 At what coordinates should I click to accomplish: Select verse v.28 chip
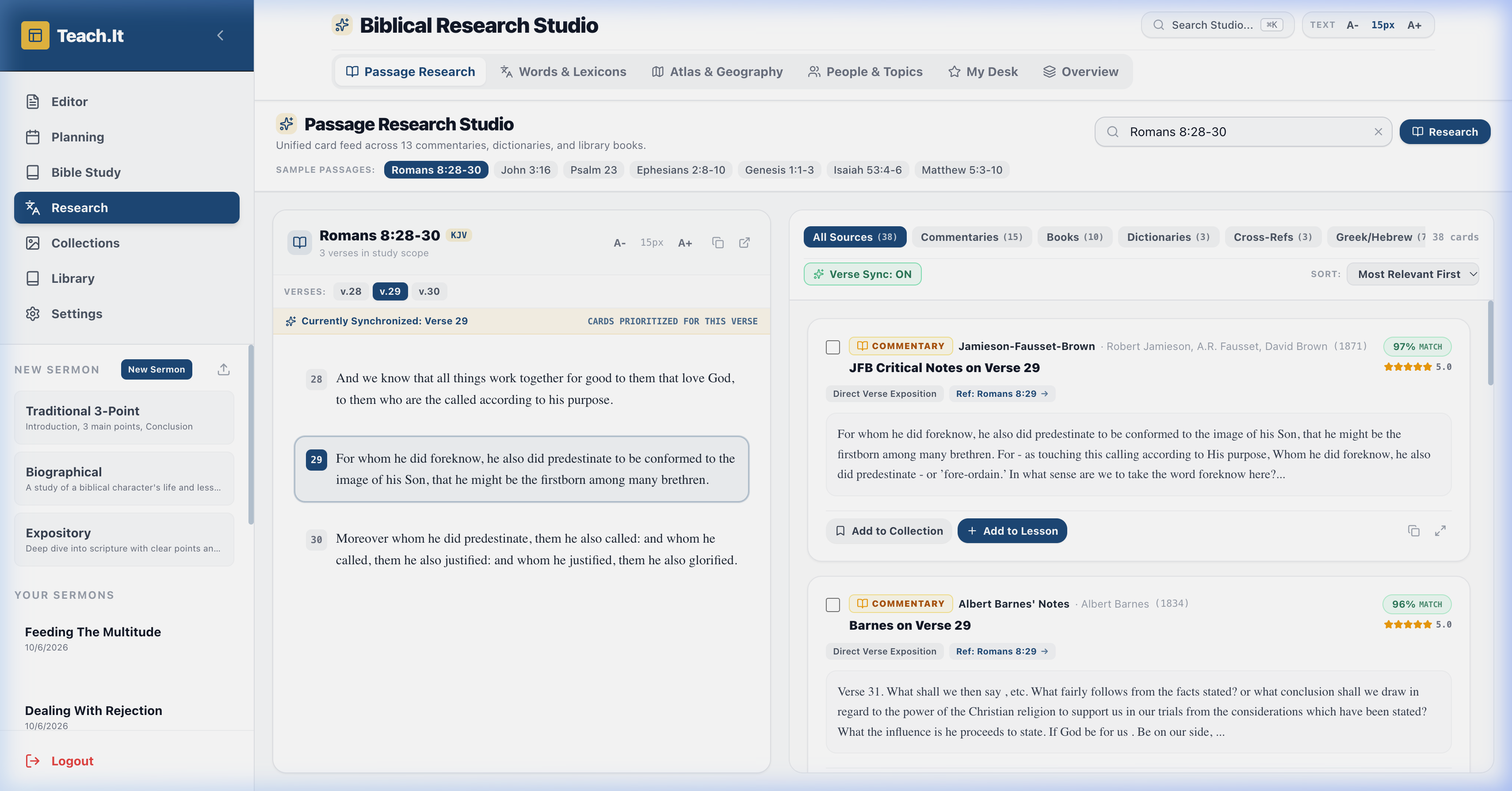point(351,291)
